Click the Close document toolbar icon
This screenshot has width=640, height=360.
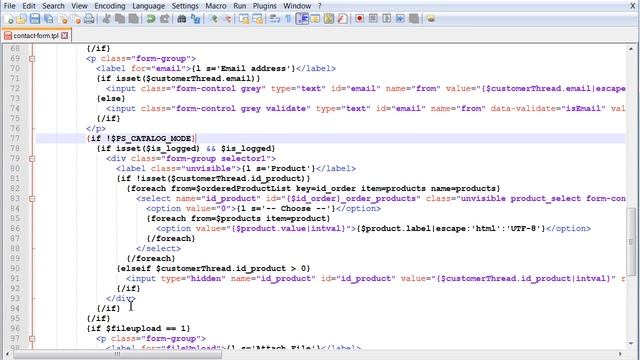(x=62, y=19)
